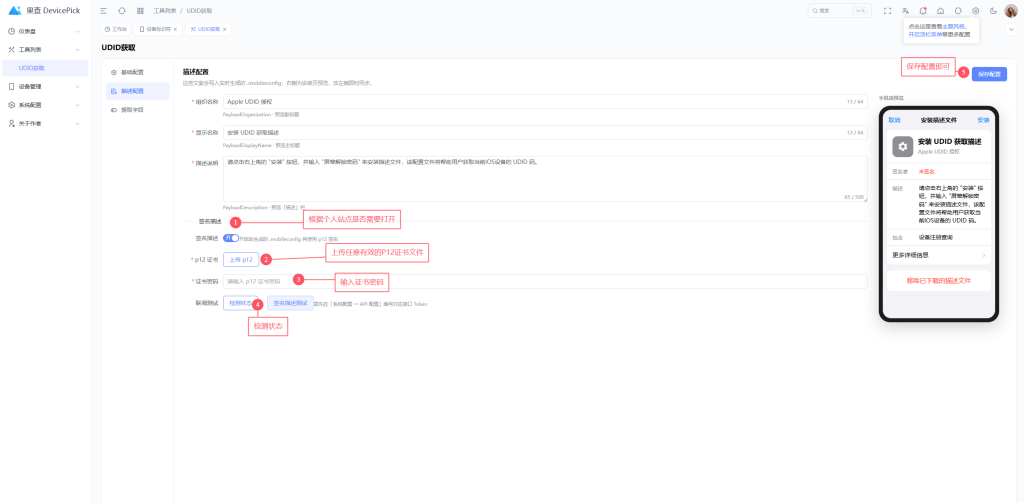Open the 描述配置 section
Viewport: 1024px width, 503px height.
click(137, 91)
